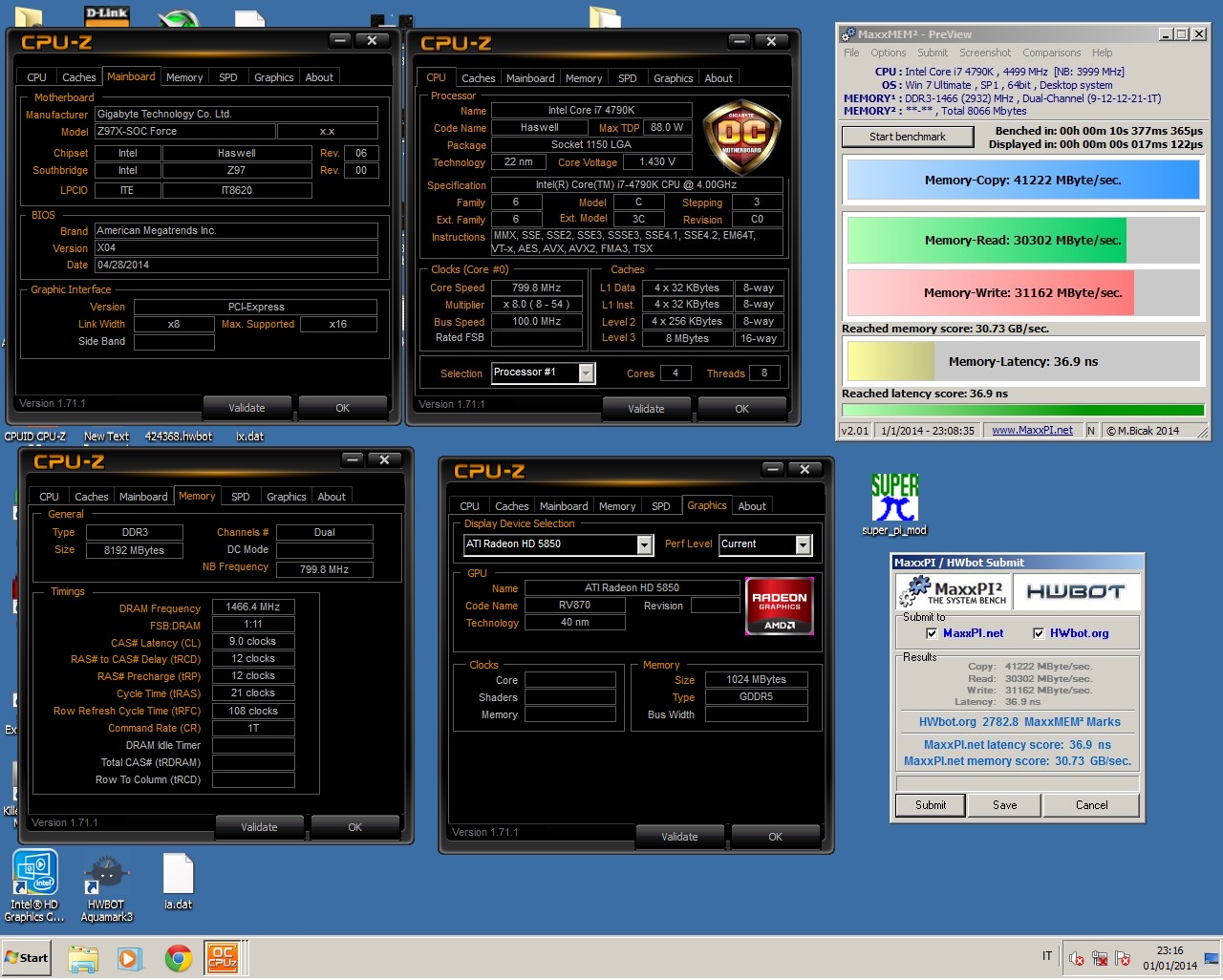
Task: Open the Comparisons menu in MaxxMEM²
Action: pyautogui.click(x=1052, y=53)
